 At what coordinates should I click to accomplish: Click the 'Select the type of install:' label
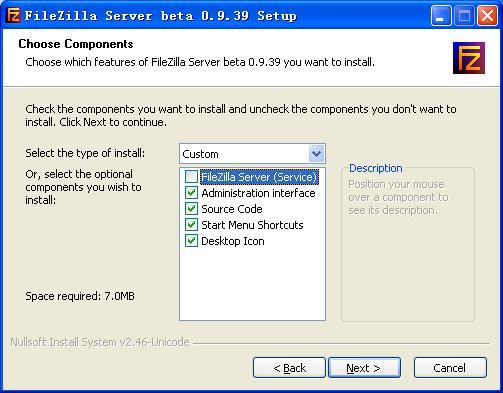click(x=85, y=153)
